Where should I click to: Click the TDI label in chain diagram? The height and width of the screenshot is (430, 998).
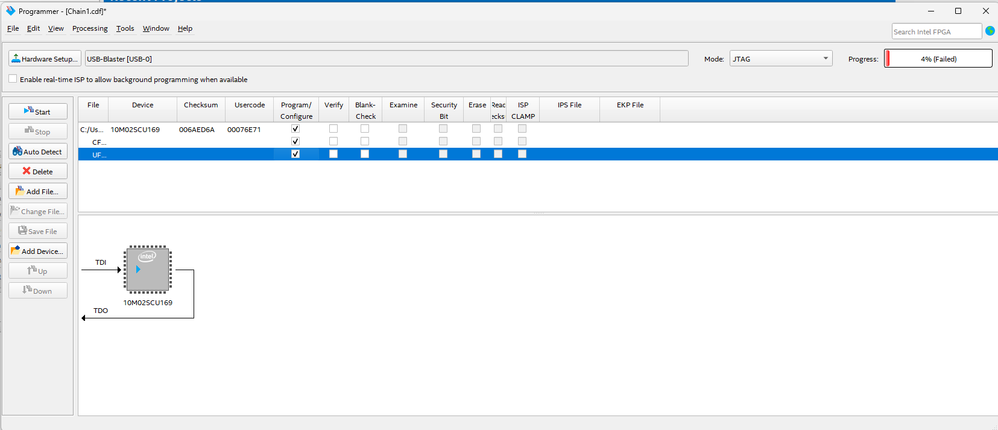[101, 262]
